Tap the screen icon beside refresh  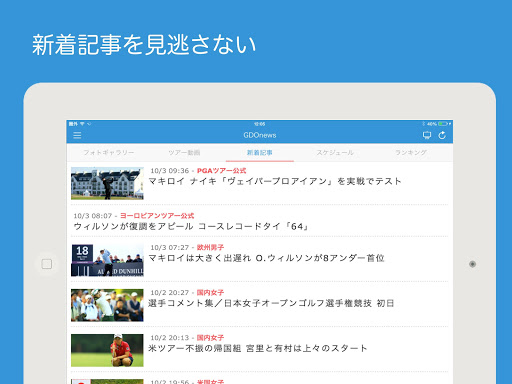tap(427, 135)
